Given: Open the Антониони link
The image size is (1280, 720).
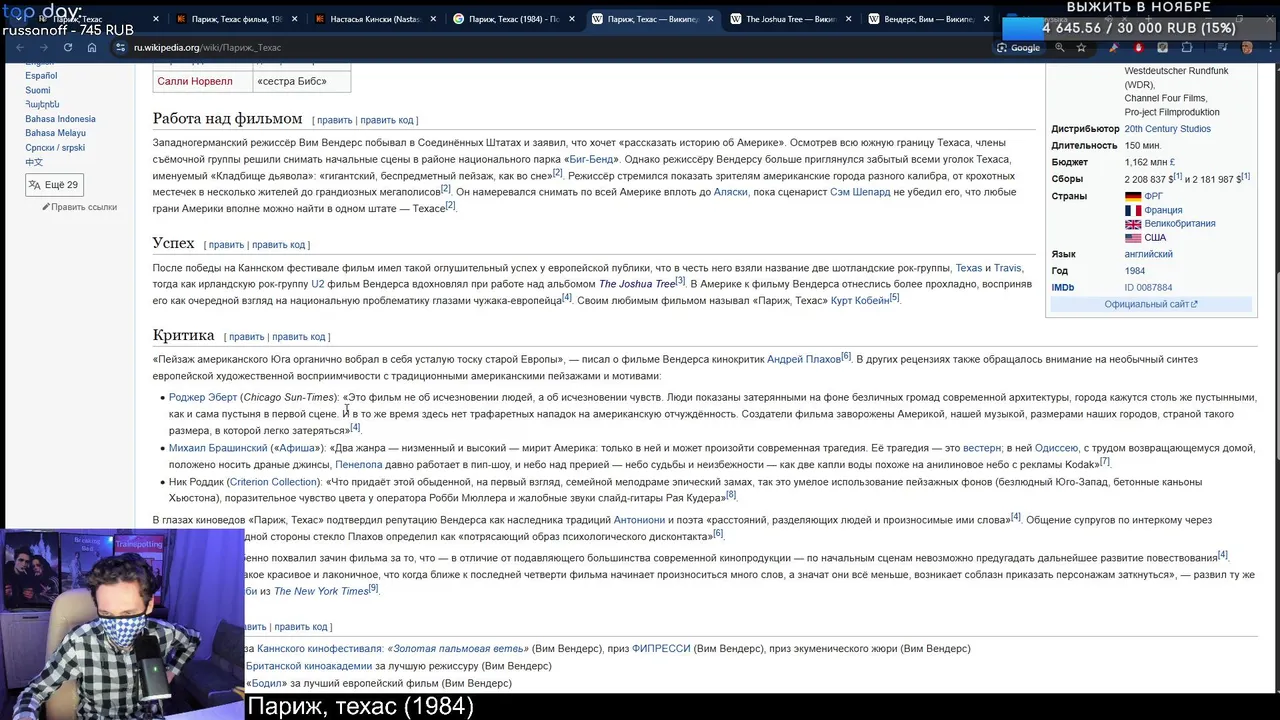Looking at the screenshot, I should point(639,520).
